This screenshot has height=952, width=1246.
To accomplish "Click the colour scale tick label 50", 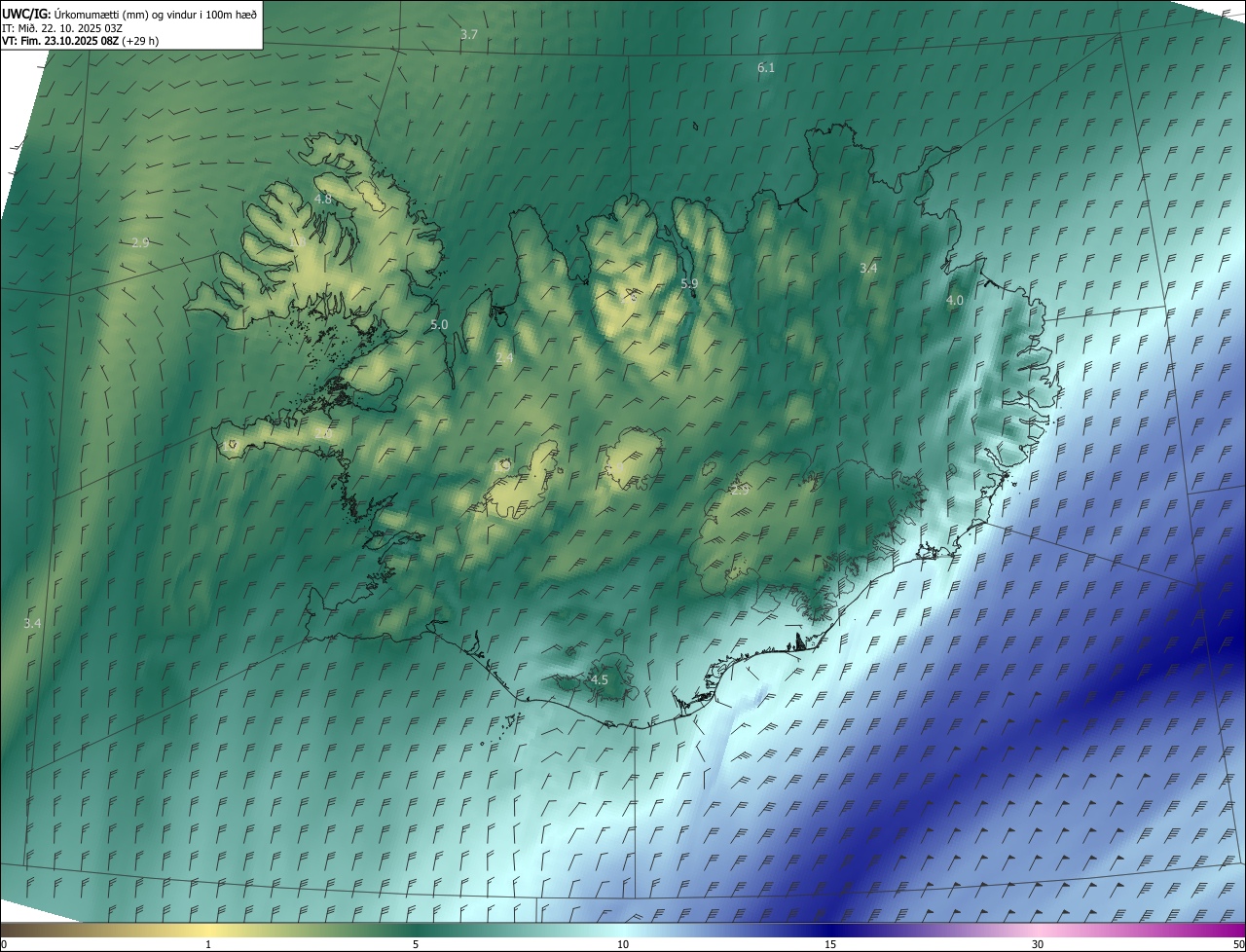I will tap(1238, 944).
